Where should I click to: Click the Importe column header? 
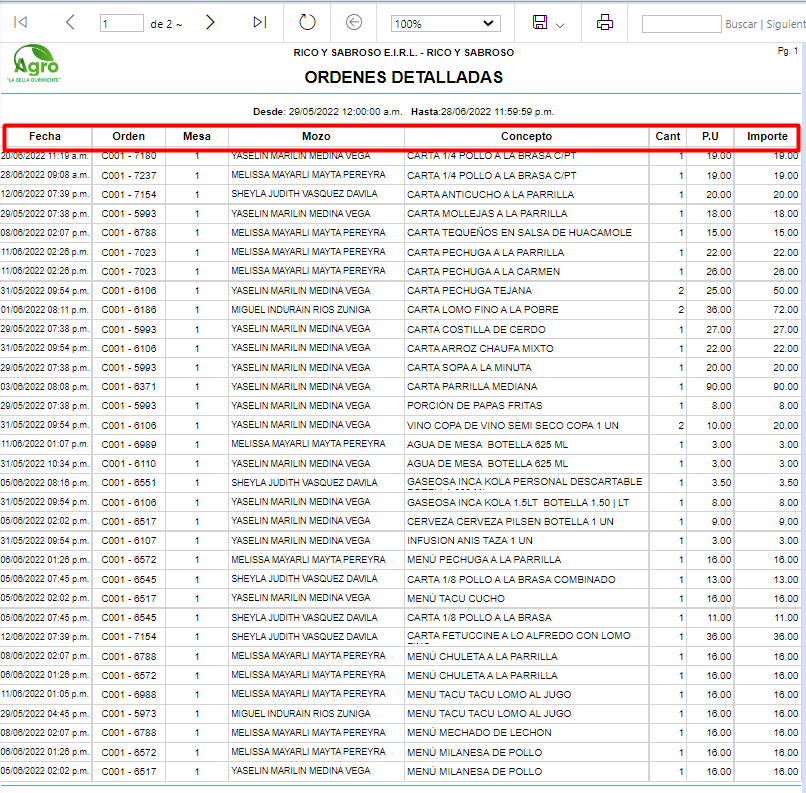click(x=767, y=136)
